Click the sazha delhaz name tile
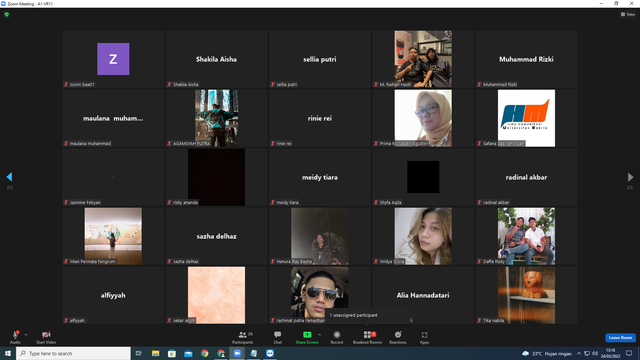 [x=216, y=236]
